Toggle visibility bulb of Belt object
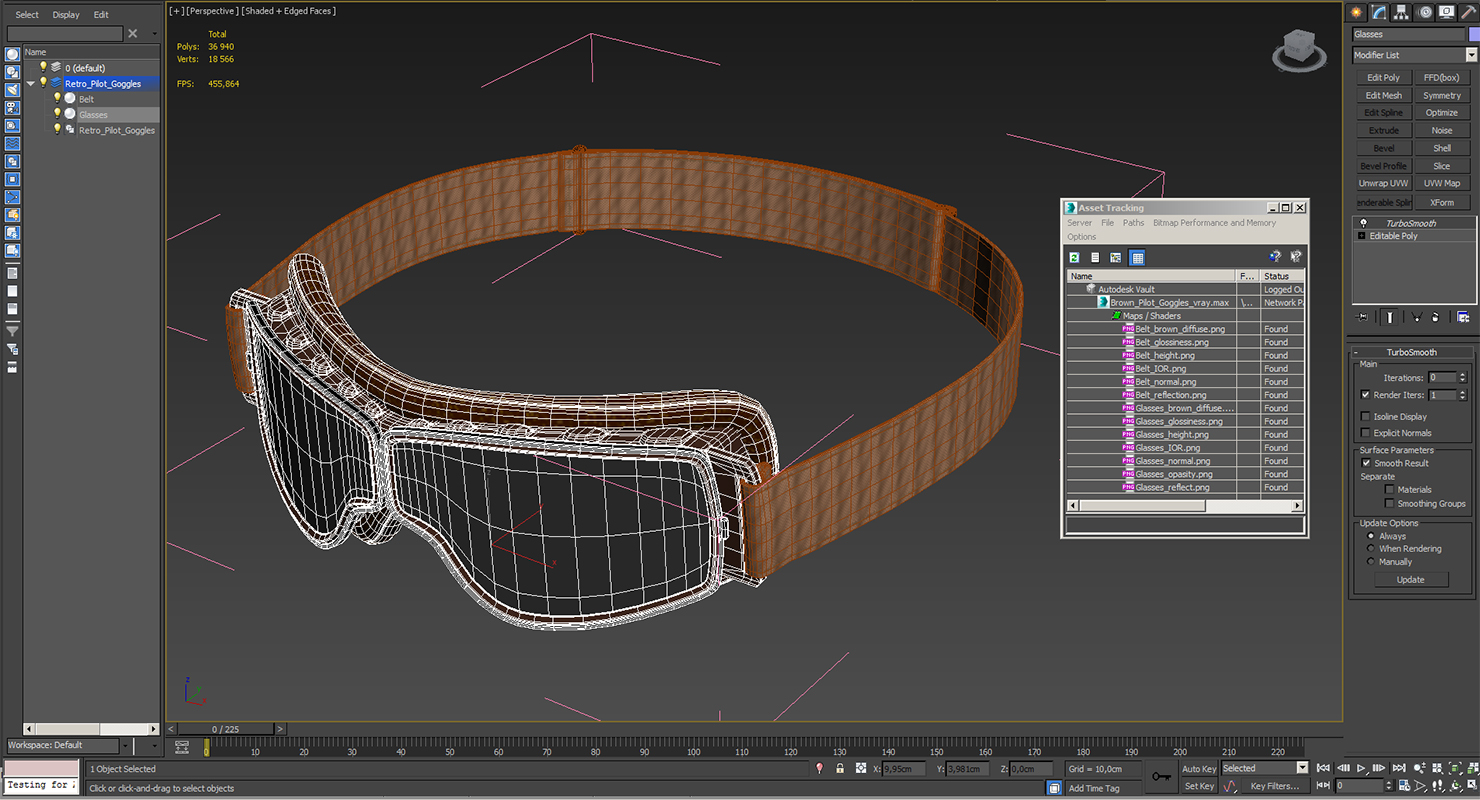The height and width of the screenshot is (800, 1480). tap(57, 98)
